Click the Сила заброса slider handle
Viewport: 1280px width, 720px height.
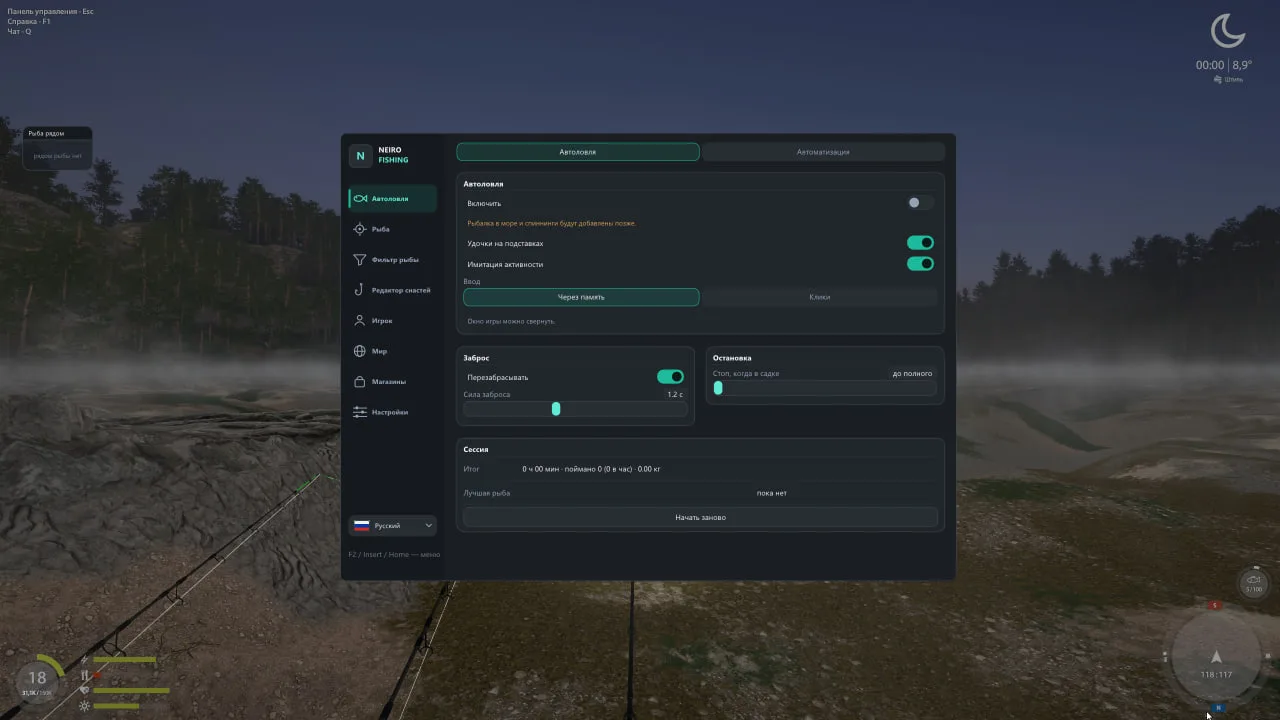point(556,409)
